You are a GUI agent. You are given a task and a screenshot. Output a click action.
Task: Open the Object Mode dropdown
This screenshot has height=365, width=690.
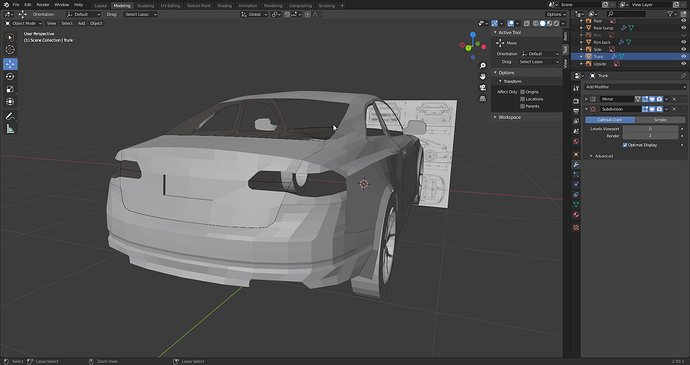[23, 23]
